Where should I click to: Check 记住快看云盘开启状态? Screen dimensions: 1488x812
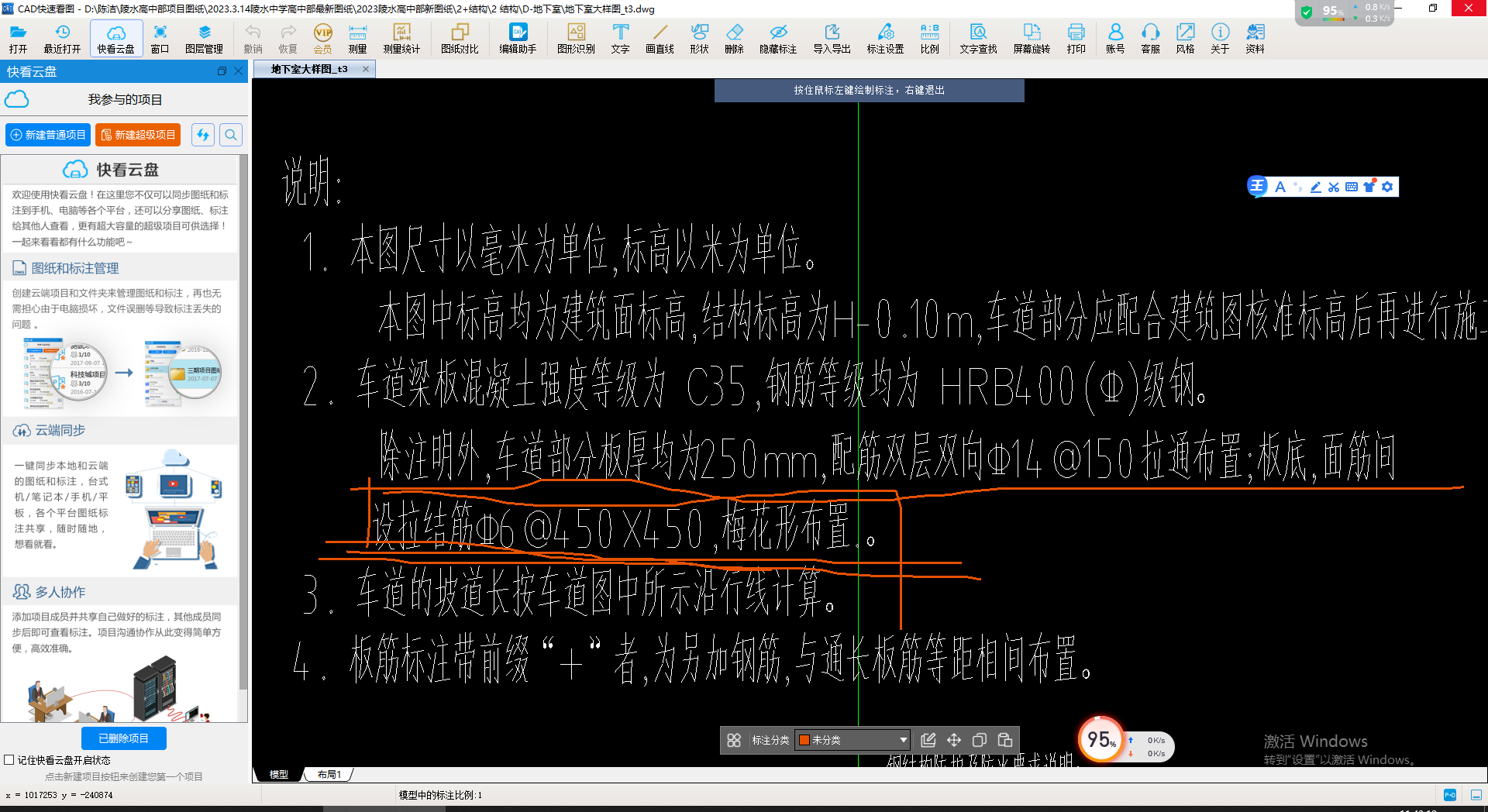pyautogui.click(x=9, y=760)
